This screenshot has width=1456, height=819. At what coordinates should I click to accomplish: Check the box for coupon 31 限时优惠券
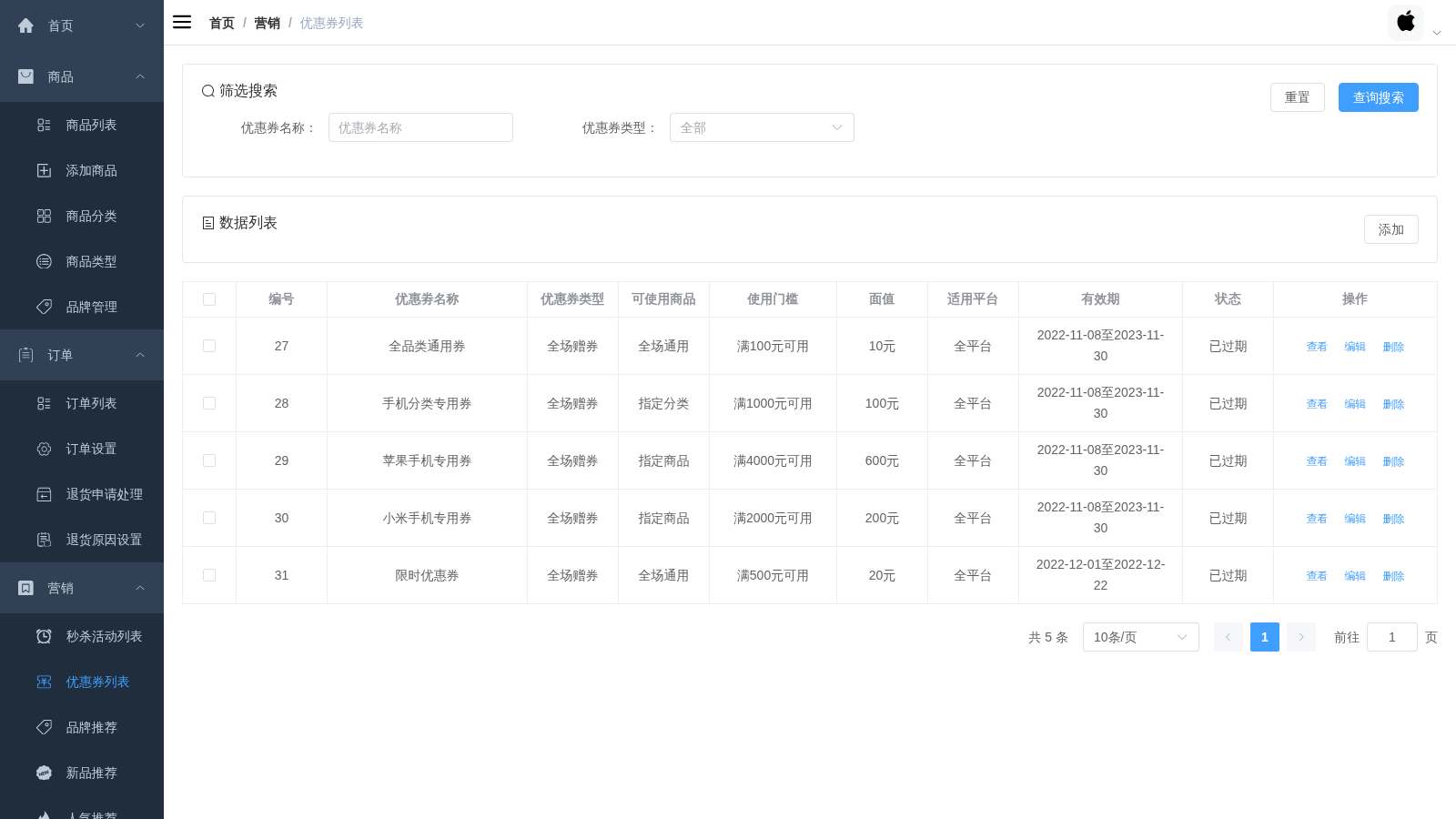tap(209, 575)
